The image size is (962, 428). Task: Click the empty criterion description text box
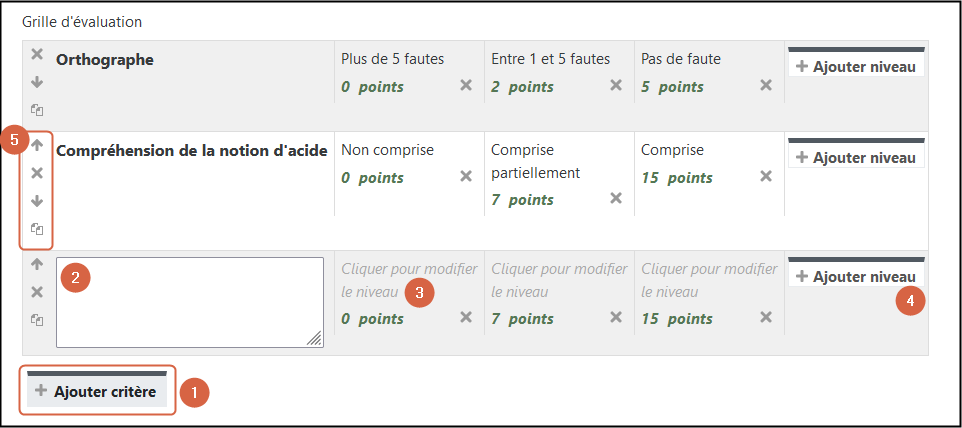pos(190,303)
